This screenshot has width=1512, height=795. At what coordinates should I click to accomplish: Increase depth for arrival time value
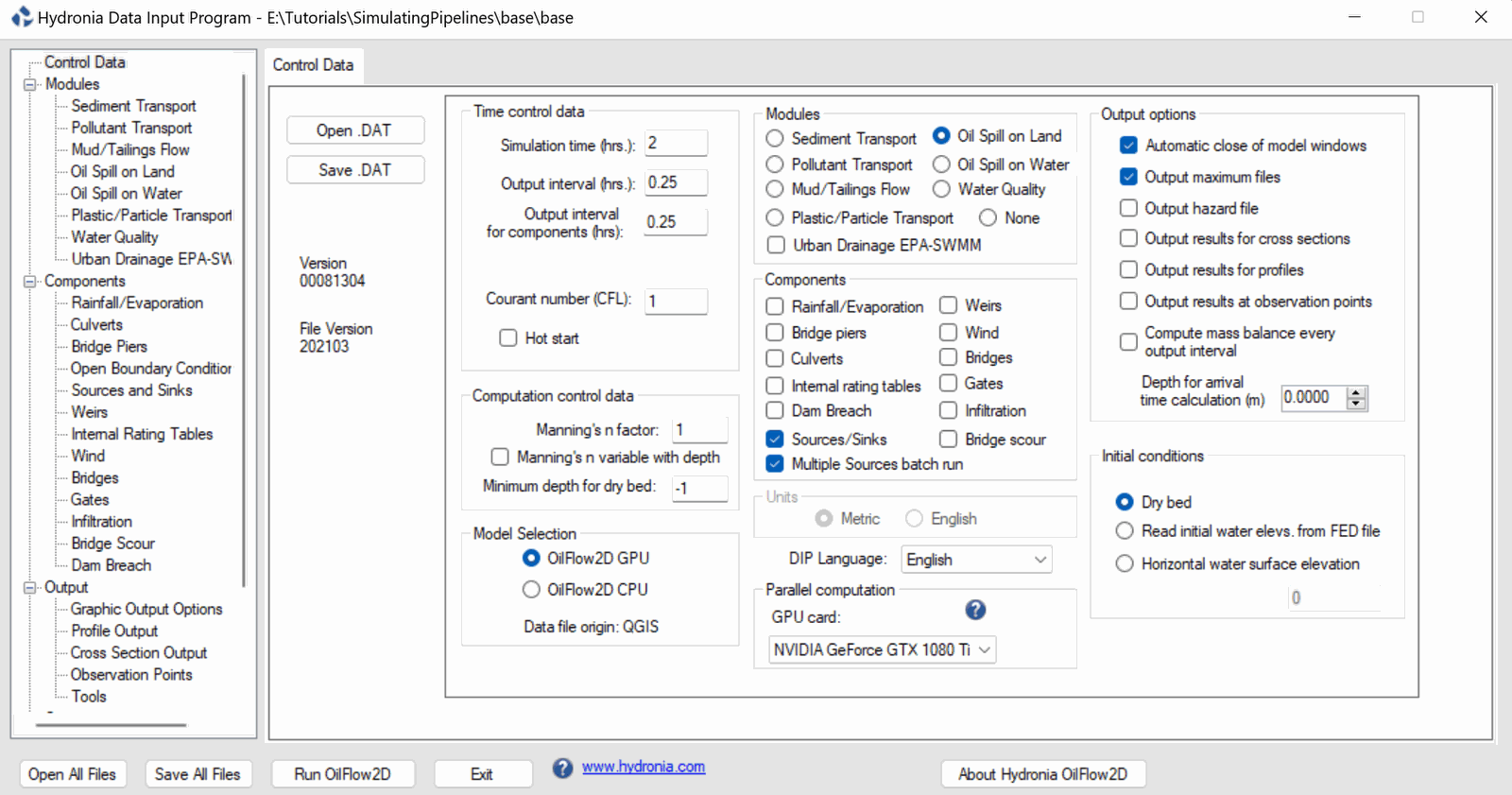pos(1356,392)
